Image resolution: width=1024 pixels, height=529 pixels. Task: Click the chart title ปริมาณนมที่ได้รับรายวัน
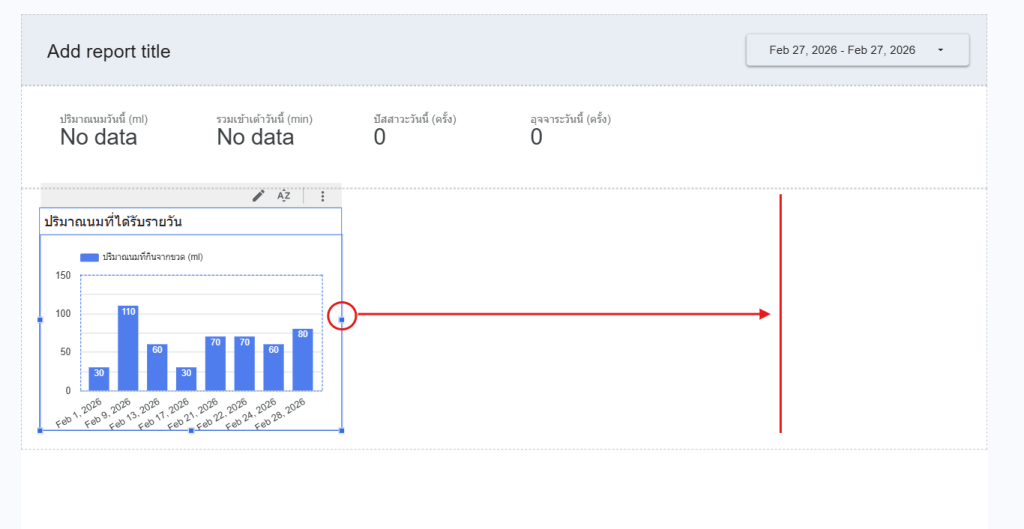tap(113, 221)
